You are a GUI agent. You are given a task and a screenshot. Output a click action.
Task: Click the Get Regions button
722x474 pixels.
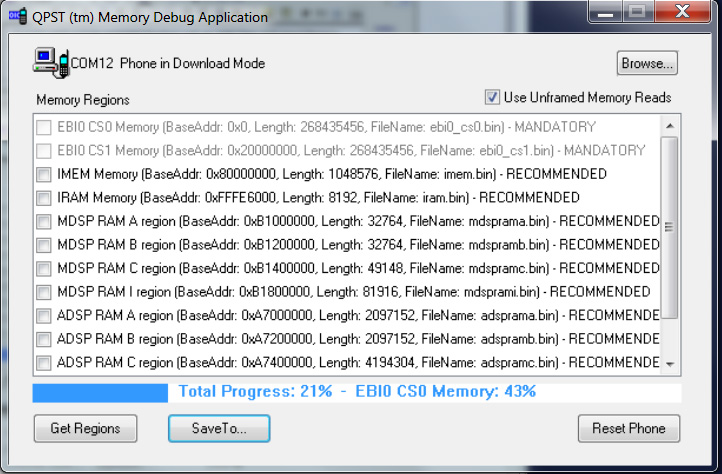click(x=85, y=428)
